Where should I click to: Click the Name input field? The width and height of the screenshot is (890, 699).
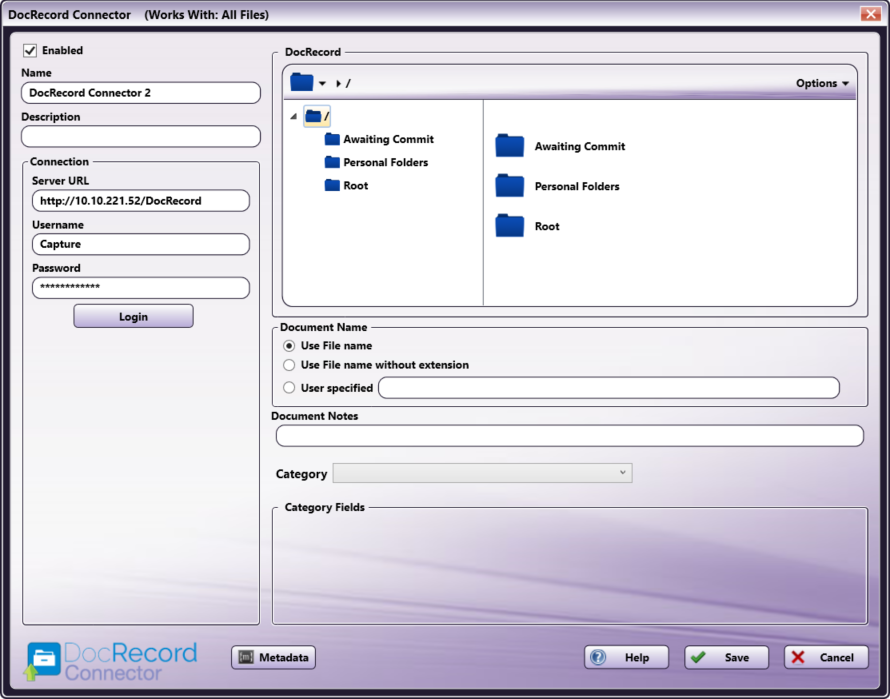click(141, 93)
